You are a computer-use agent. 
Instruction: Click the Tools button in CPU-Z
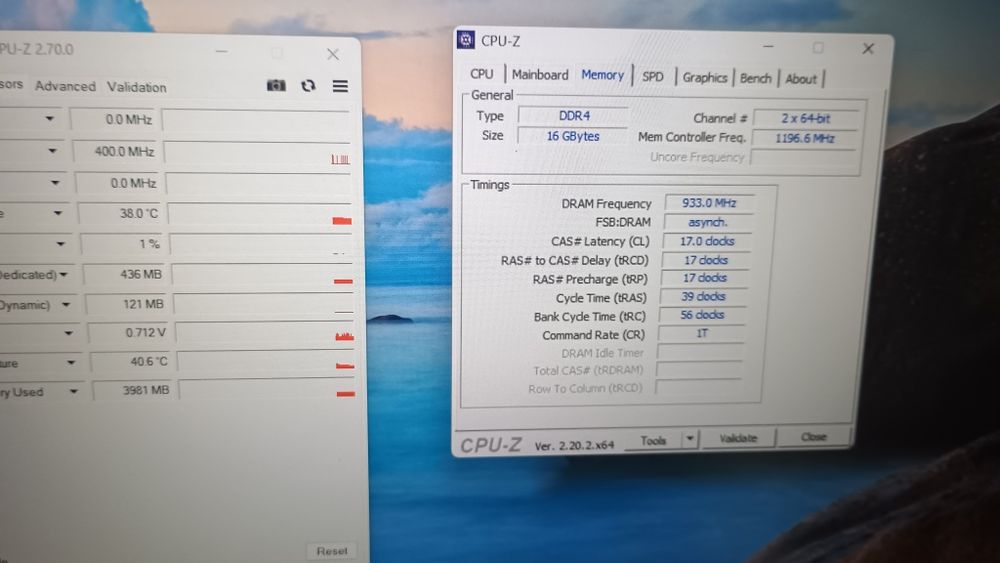653,440
